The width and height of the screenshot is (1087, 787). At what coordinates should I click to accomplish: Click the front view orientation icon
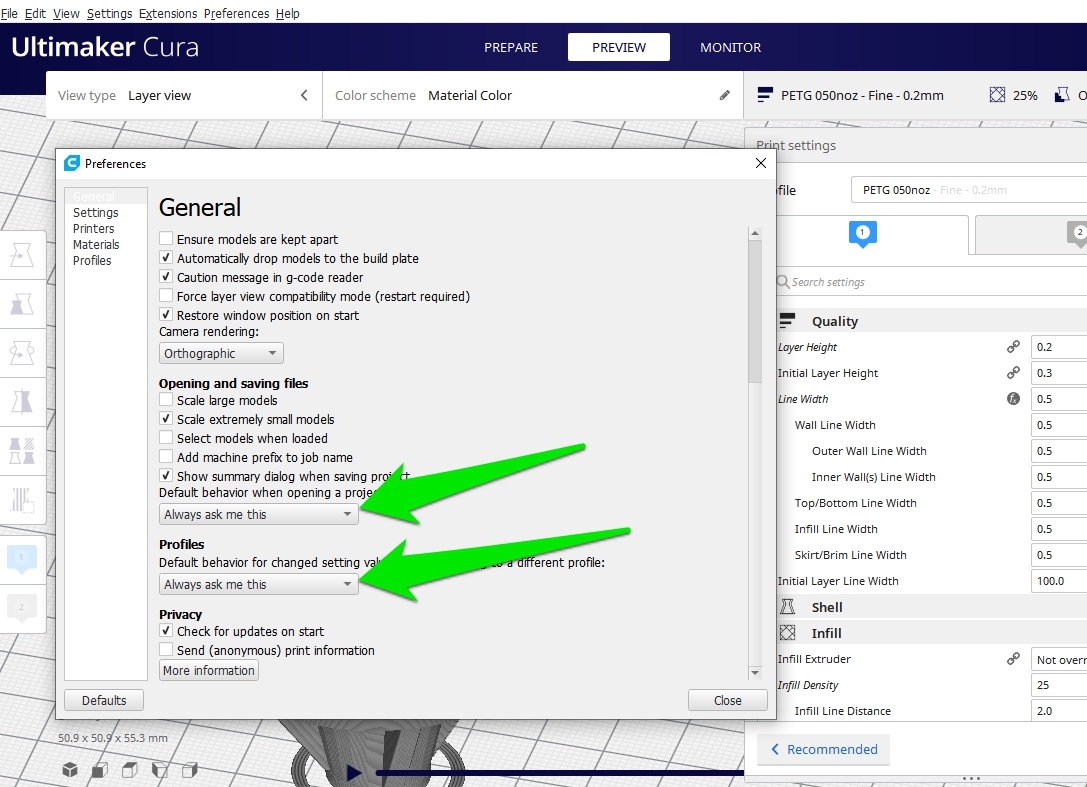point(97,770)
